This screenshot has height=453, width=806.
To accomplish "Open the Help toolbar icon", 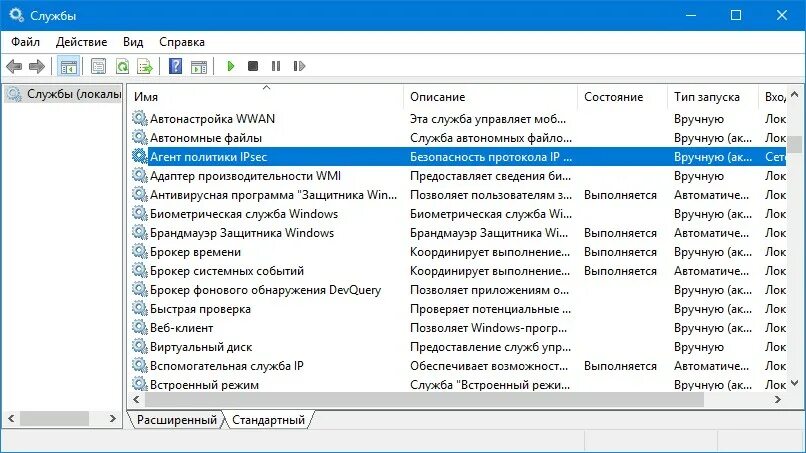I will 175,66.
